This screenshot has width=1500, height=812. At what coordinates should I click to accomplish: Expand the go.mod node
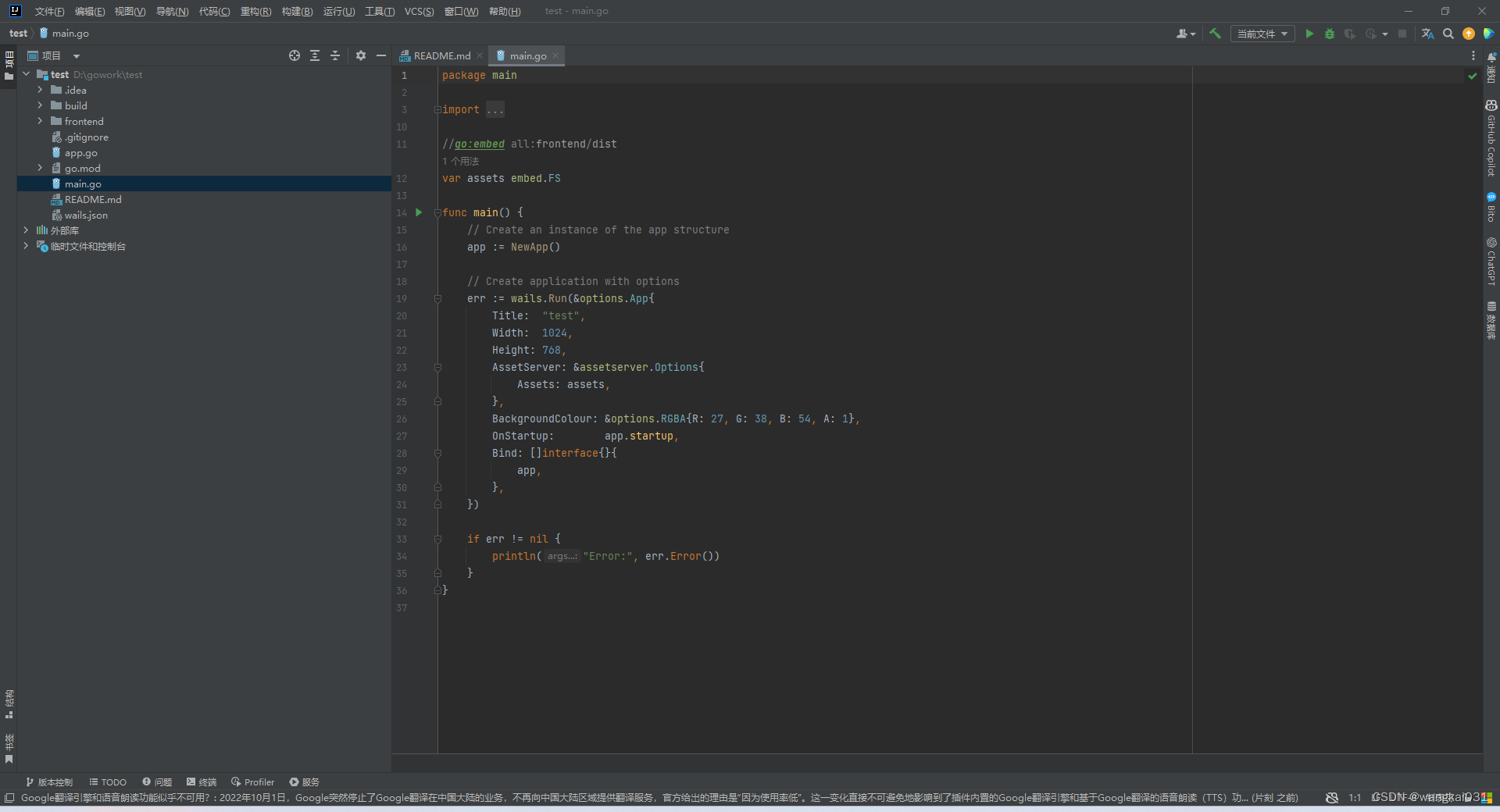point(40,168)
